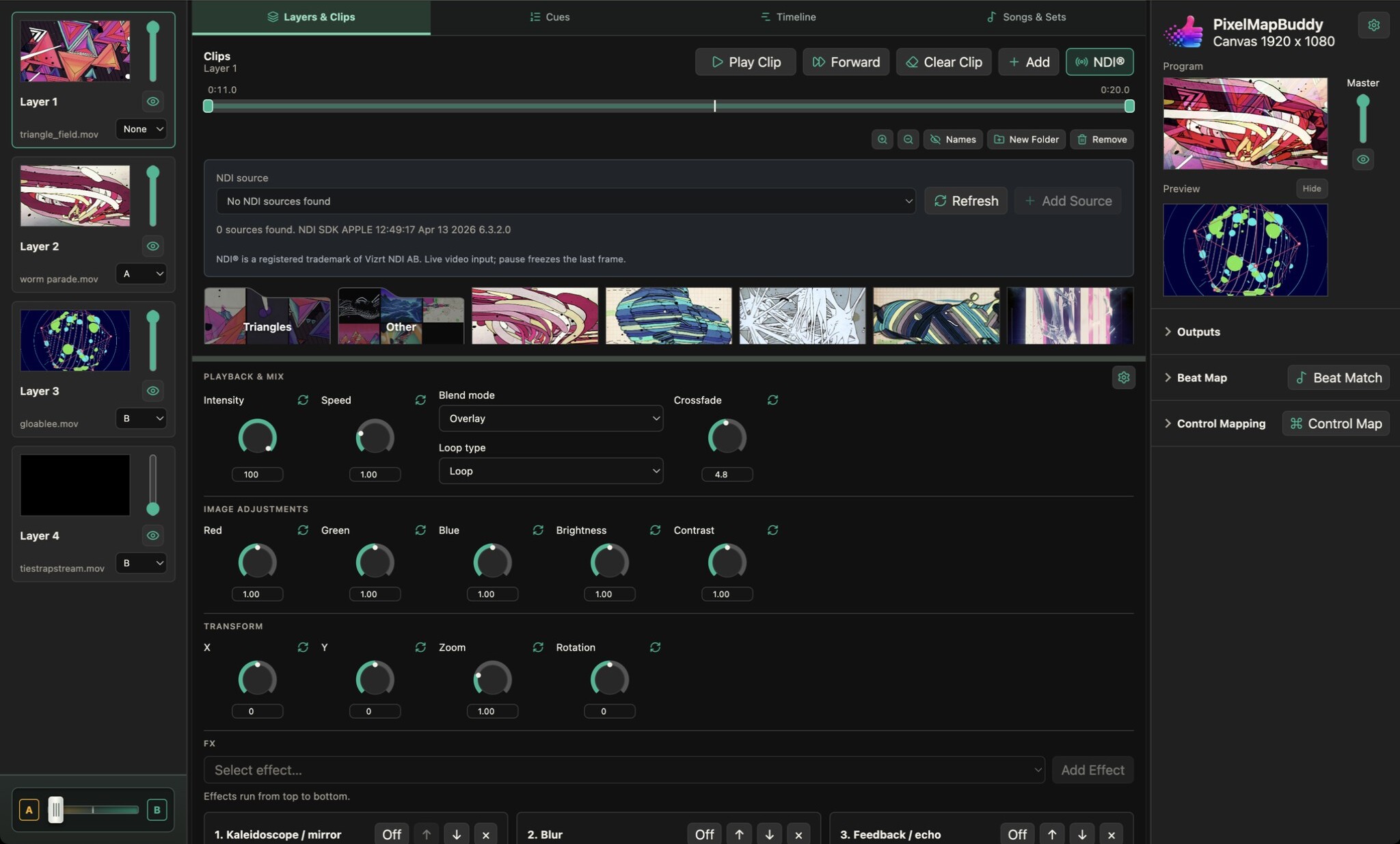Reset the Red adjustment
Viewport: 1400px width, 844px height.
click(303, 530)
